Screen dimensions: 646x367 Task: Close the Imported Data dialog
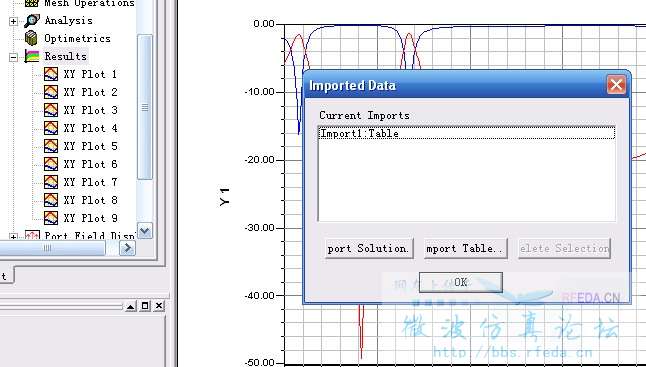616,85
